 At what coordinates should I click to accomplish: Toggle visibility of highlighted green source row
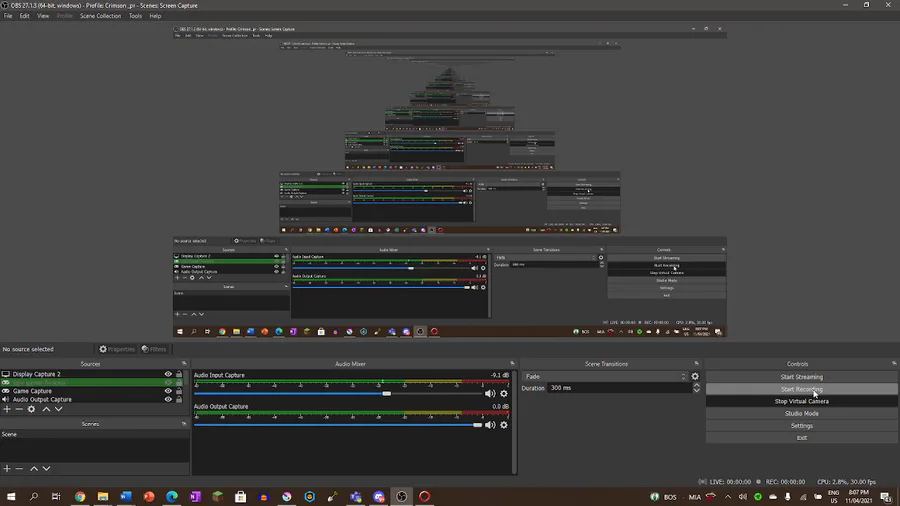click(168, 383)
